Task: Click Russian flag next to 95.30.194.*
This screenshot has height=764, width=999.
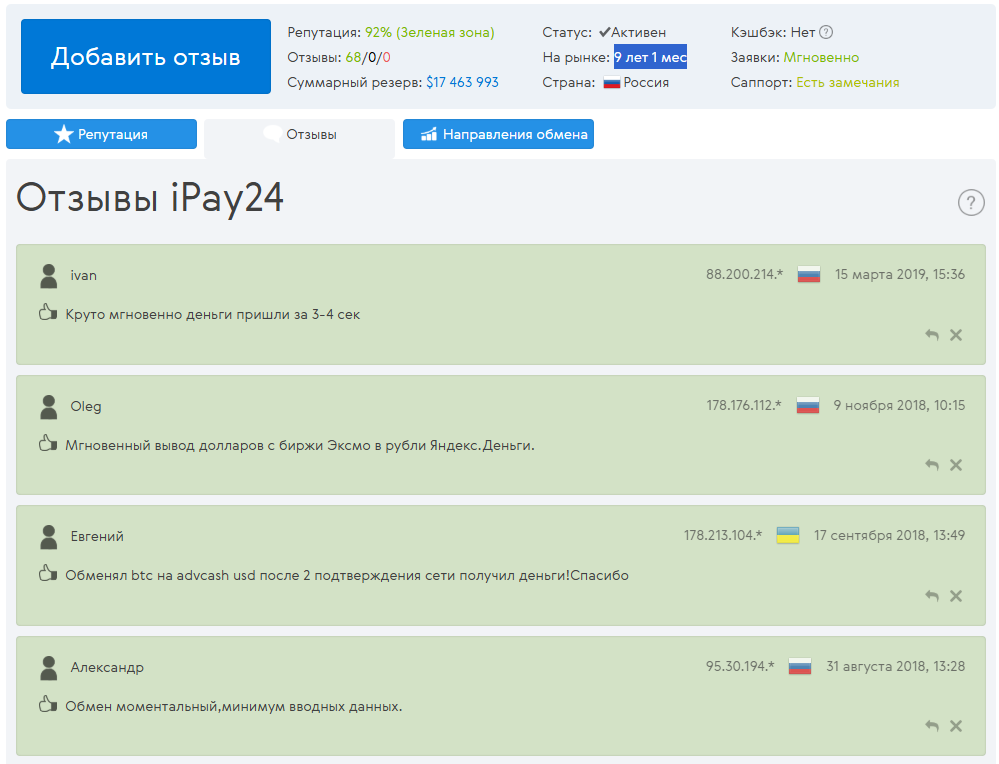Action: click(x=800, y=667)
